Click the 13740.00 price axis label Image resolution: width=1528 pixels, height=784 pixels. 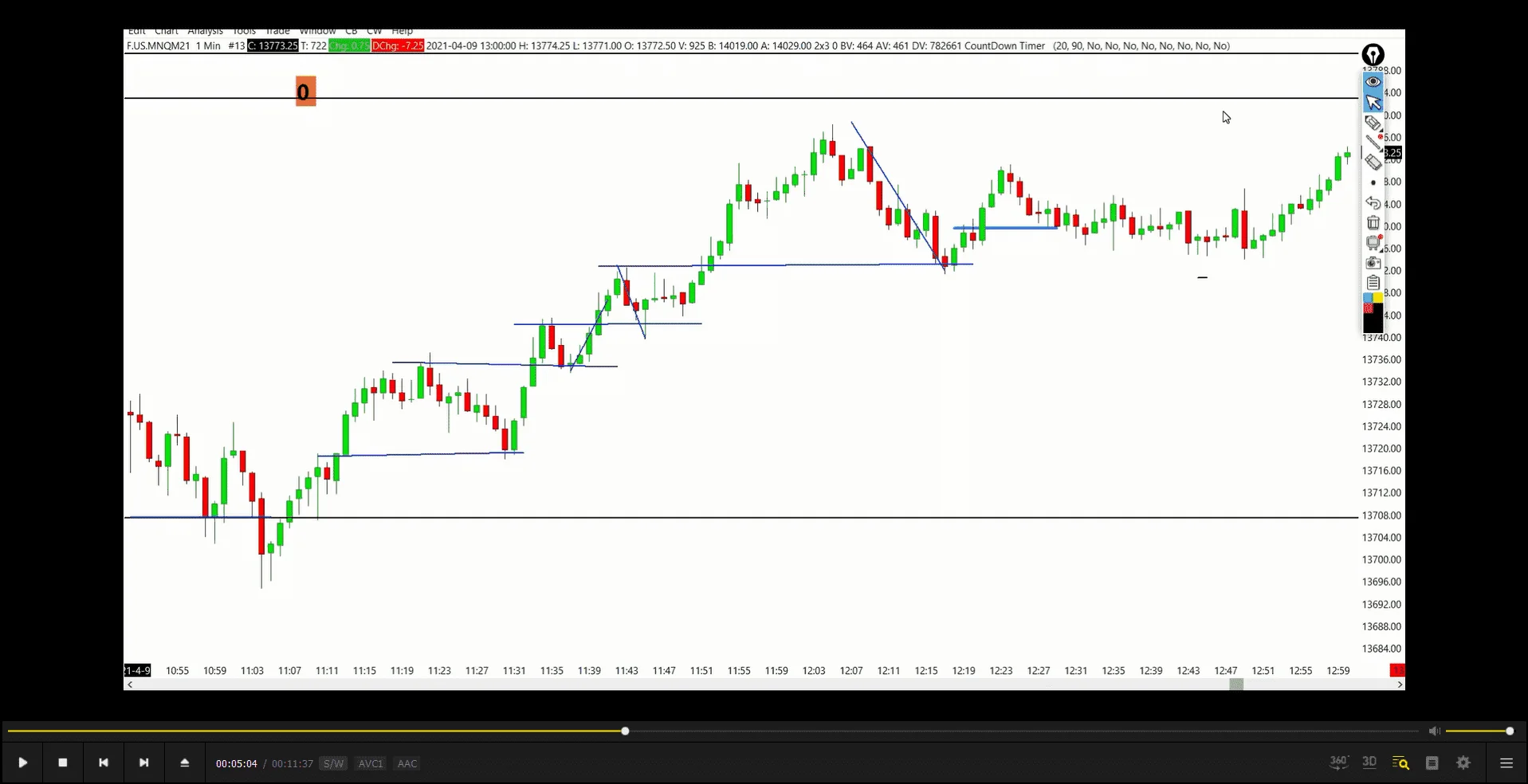(1381, 338)
